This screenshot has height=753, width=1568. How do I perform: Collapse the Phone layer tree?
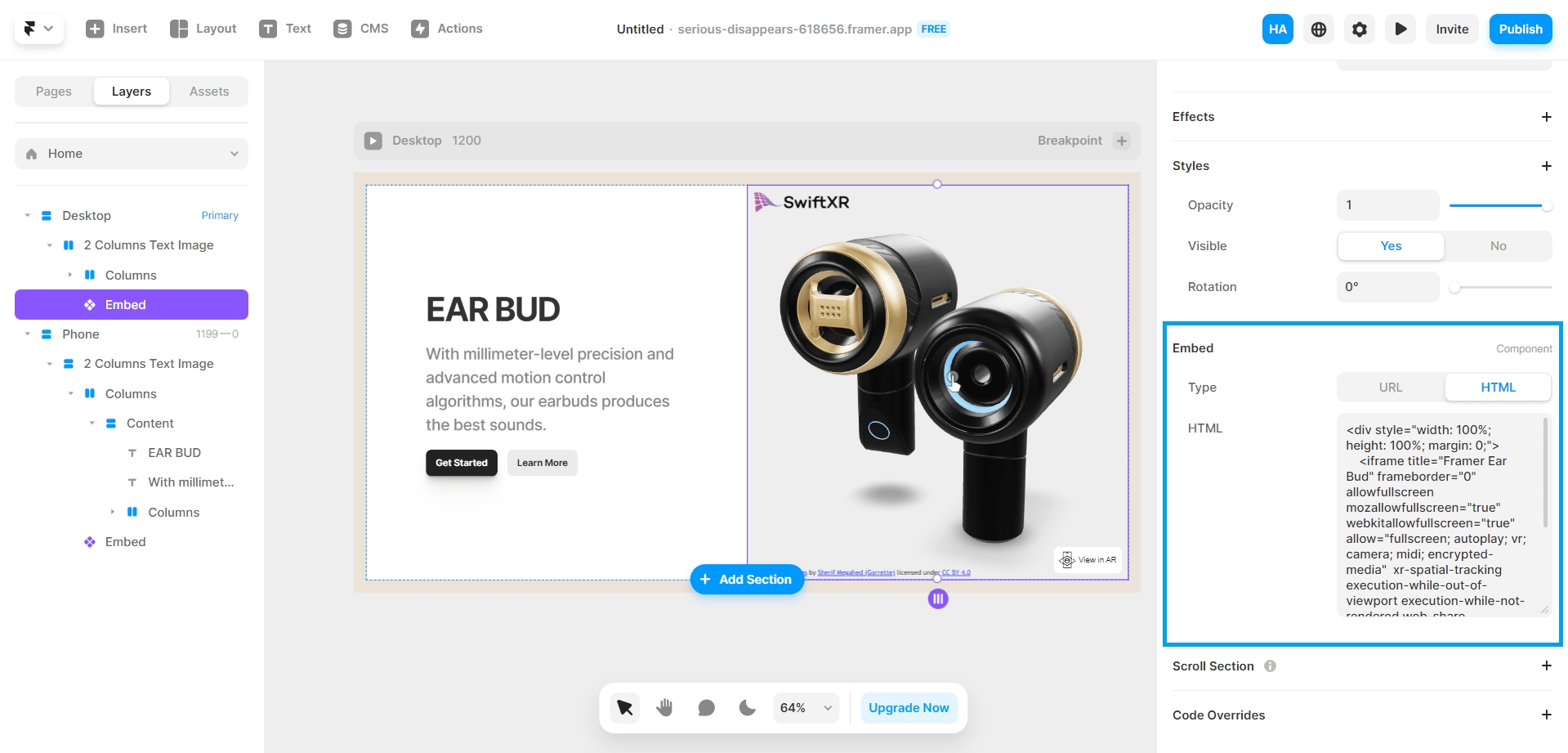coord(28,334)
